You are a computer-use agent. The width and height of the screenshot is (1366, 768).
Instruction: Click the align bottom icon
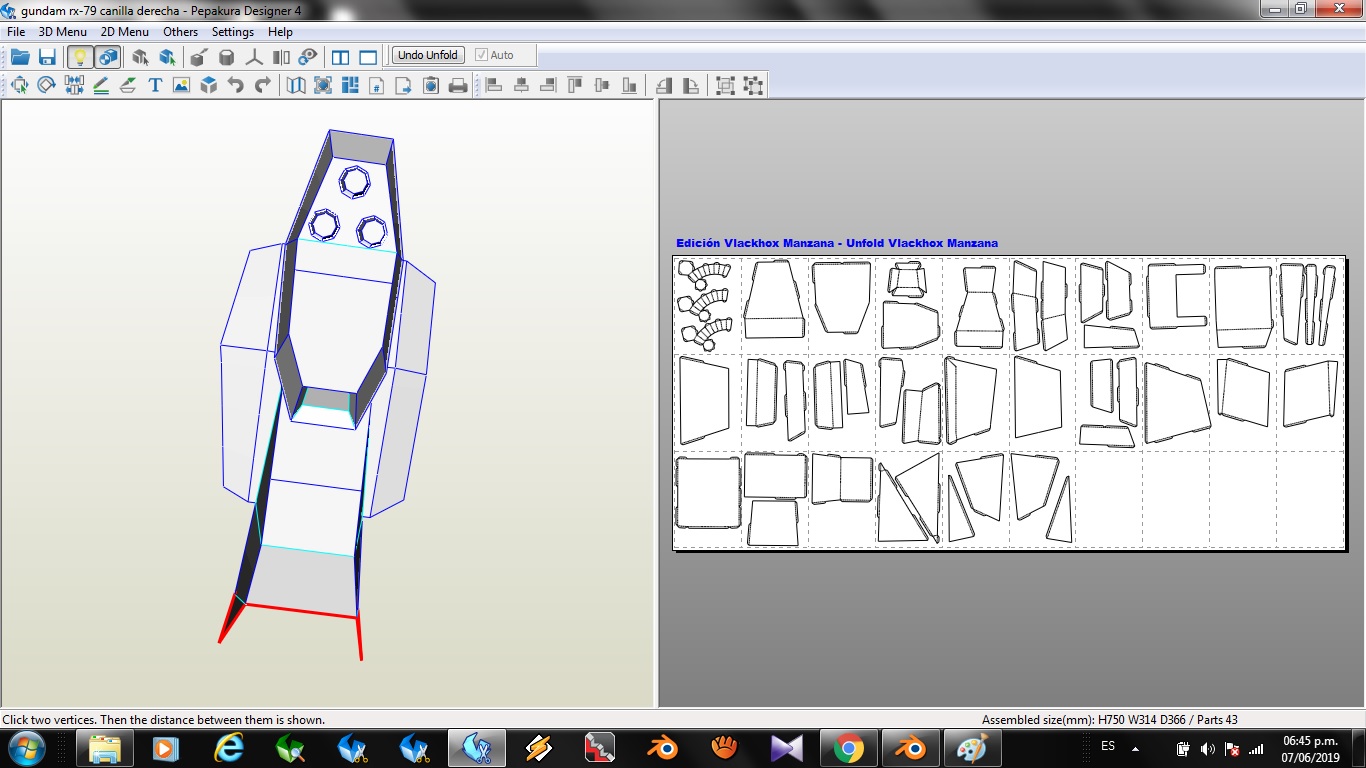(629, 85)
